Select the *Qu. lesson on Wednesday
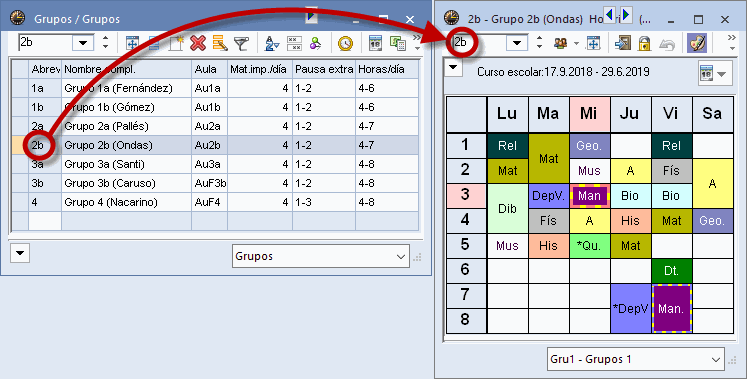The width and height of the screenshot is (747, 379). 589,246
